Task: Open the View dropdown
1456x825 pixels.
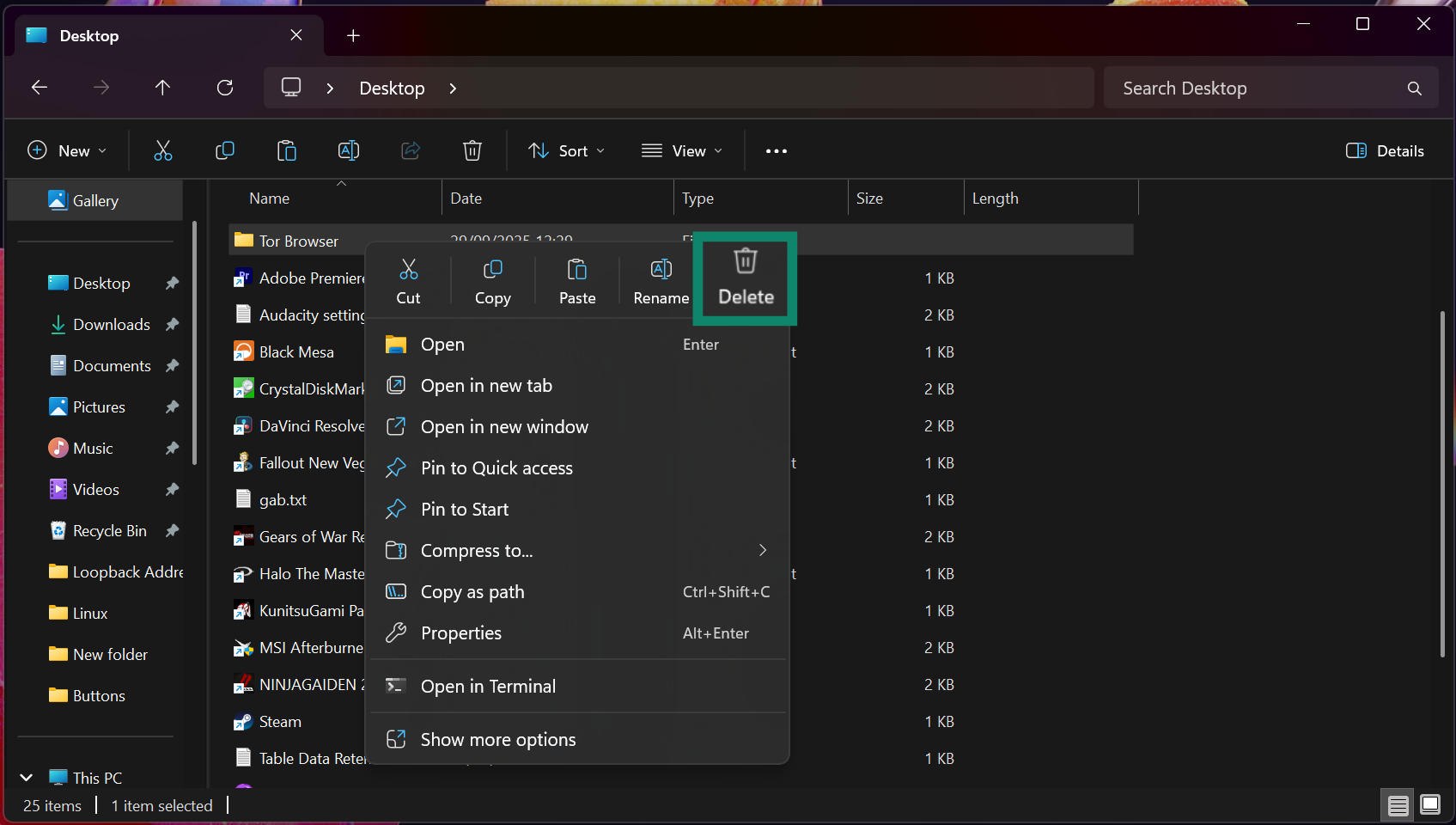Action: point(681,150)
